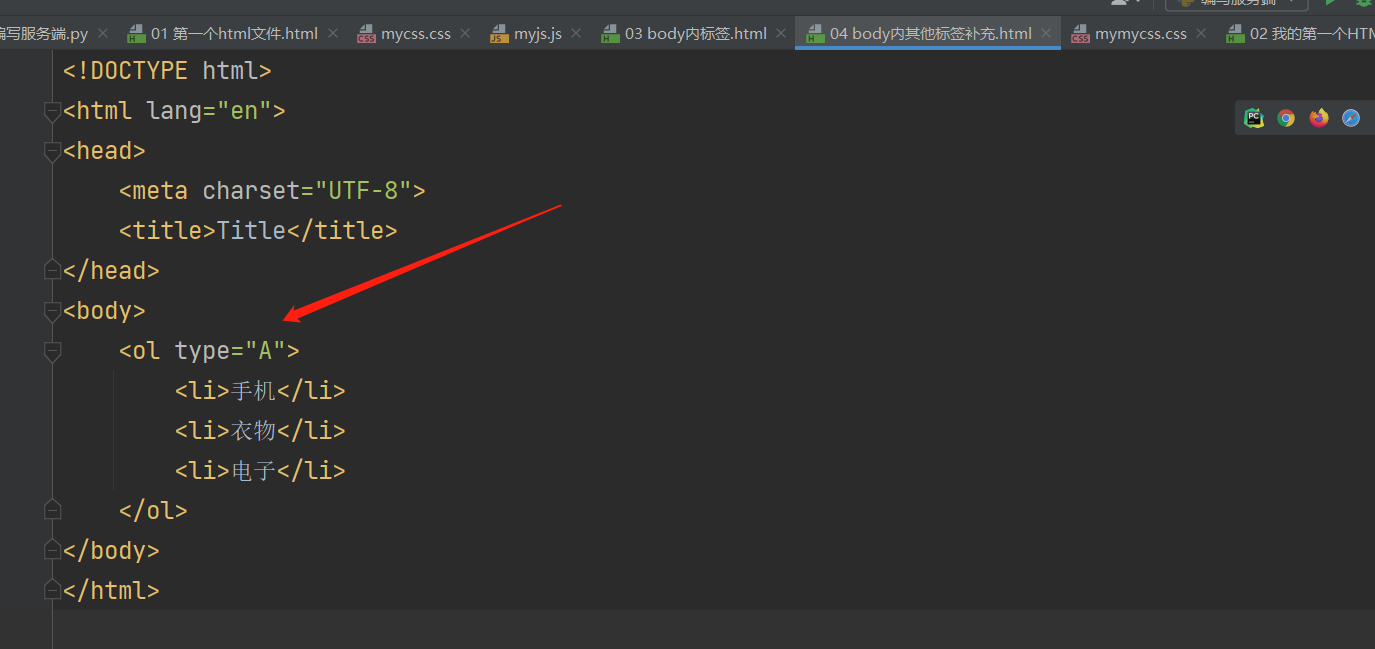Close the mymycss.css tab

[x=1202, y=34]
